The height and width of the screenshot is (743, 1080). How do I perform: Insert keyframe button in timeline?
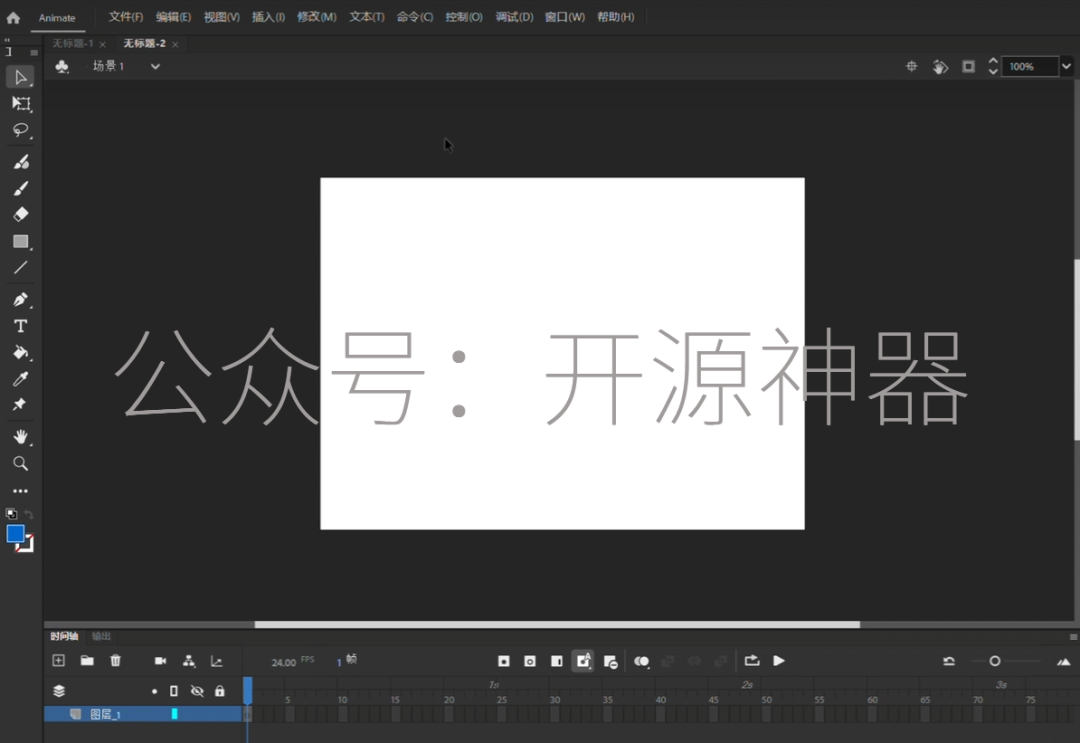(x=503, y=661)
